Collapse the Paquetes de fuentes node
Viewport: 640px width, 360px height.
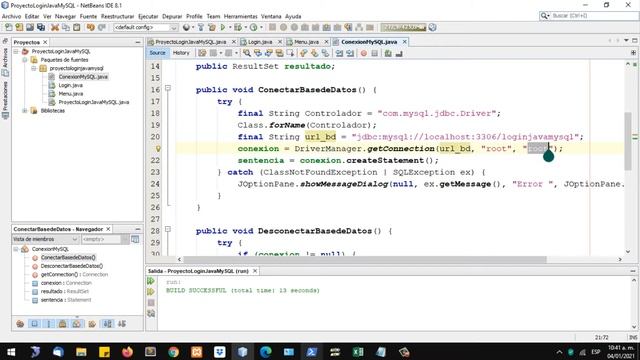[x=25, y=60]
